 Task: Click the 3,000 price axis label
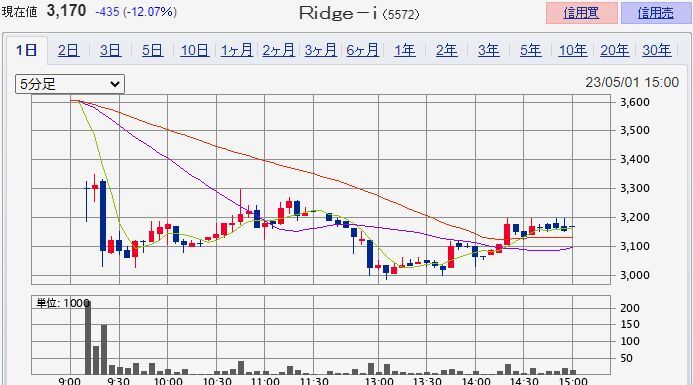click(635, 275)
